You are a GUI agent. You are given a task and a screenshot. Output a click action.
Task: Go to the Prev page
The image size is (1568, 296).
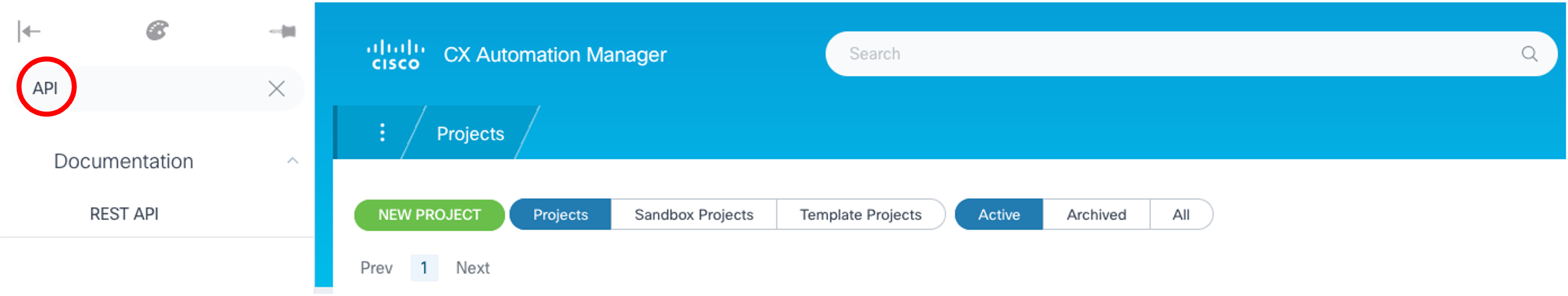376,268
